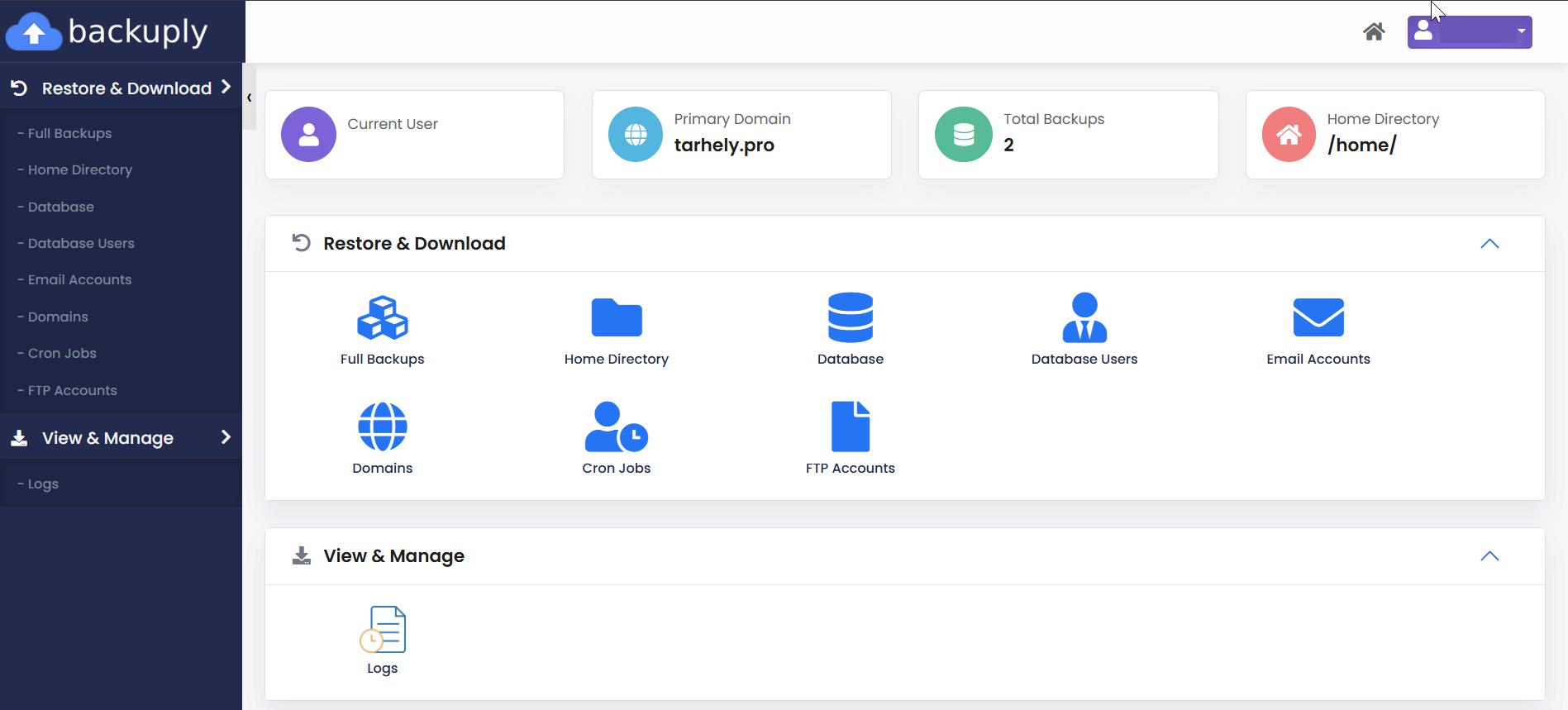1568x710 pixels.
Task: Click the download icon beside View & Manage heading
Action: (302, 555)
